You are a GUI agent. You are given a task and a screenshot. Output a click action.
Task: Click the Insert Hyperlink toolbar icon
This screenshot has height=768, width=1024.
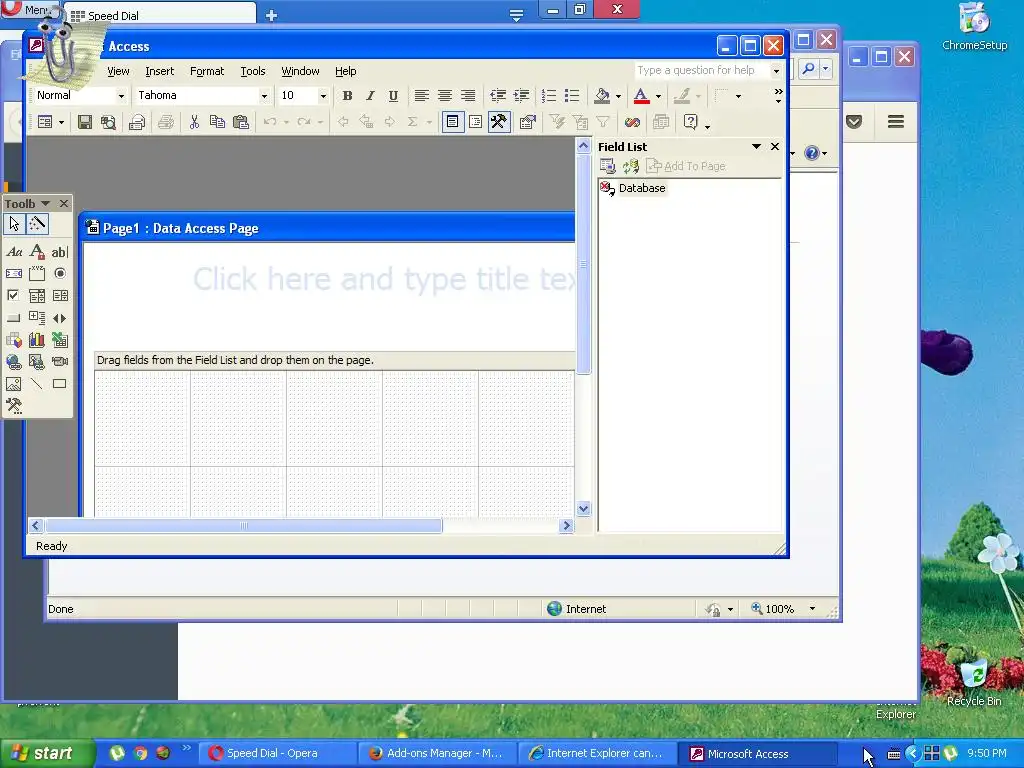click(x=632, y=122)
